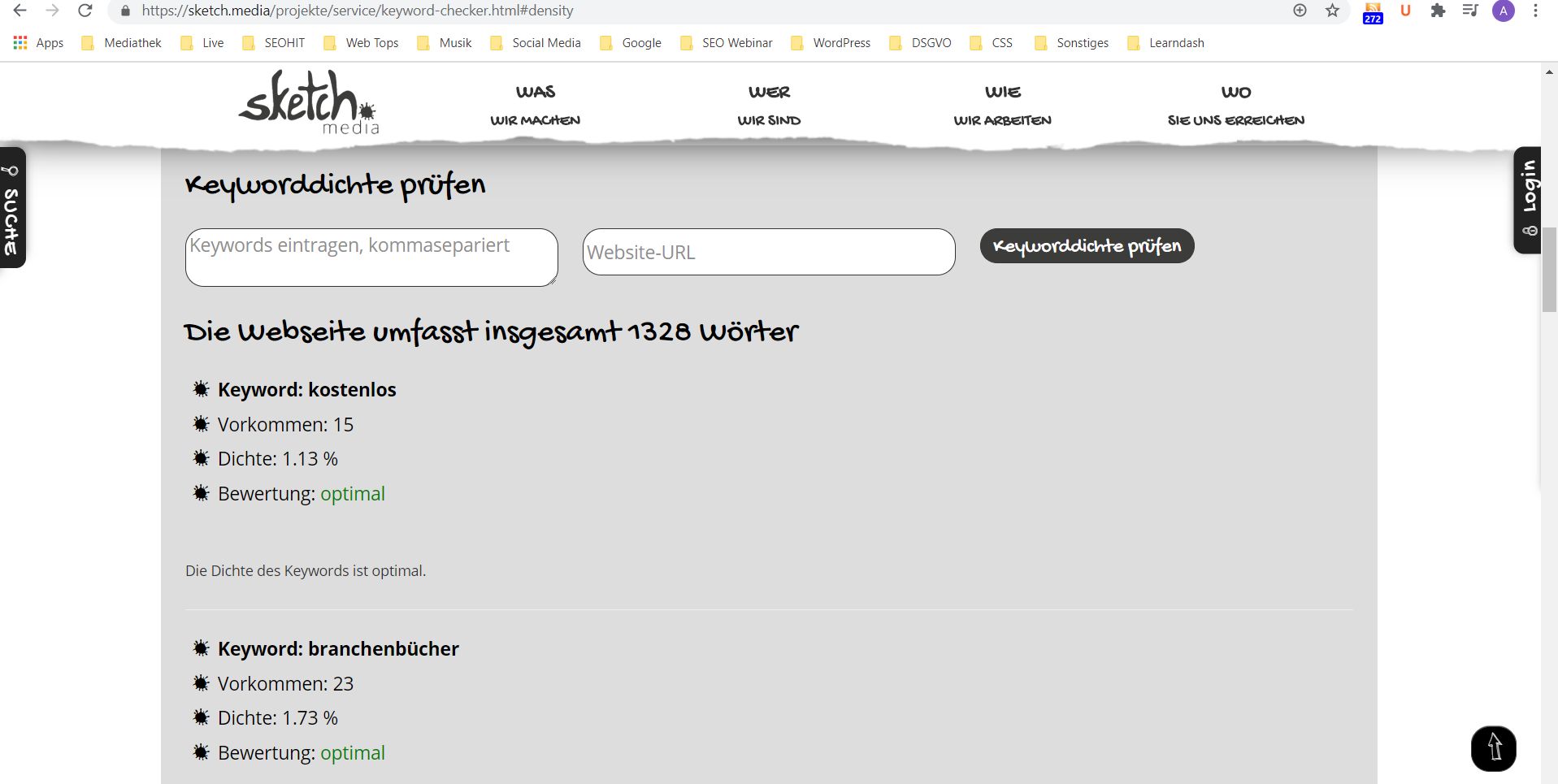Viewport: 1558px width, 784px height.
Task: Select the WIE wir arbeiten menu item
Action: click(1002, 106)
